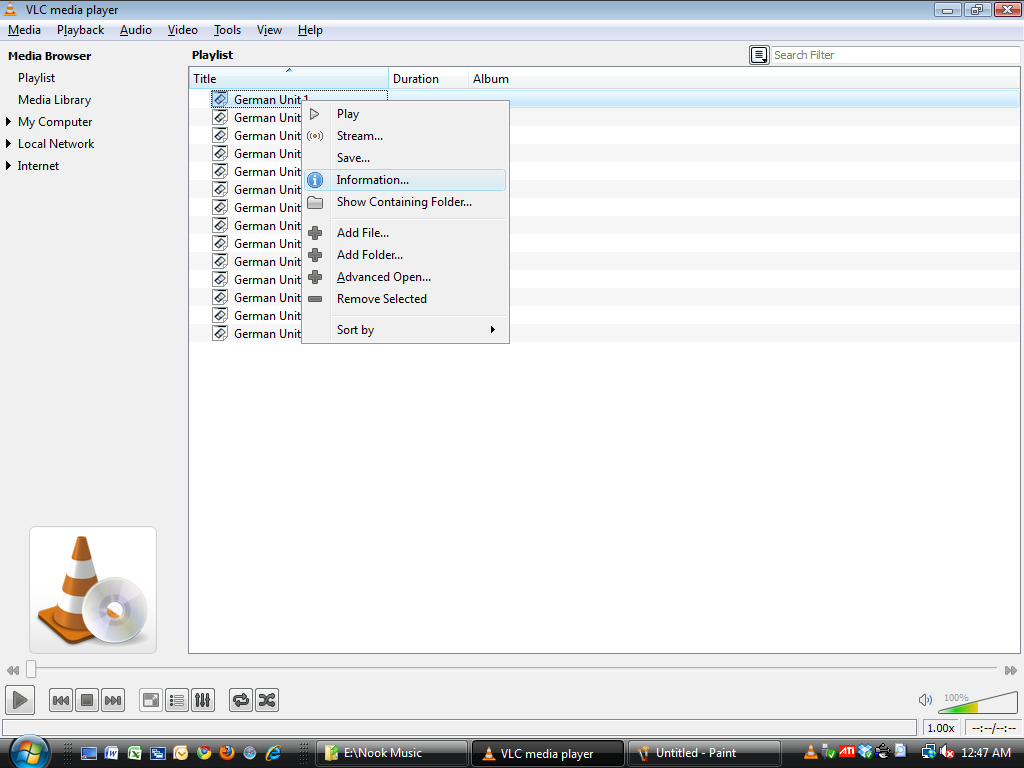Expand Local Network in Media Browser
1024x768 pixels.
coord(9,144)
